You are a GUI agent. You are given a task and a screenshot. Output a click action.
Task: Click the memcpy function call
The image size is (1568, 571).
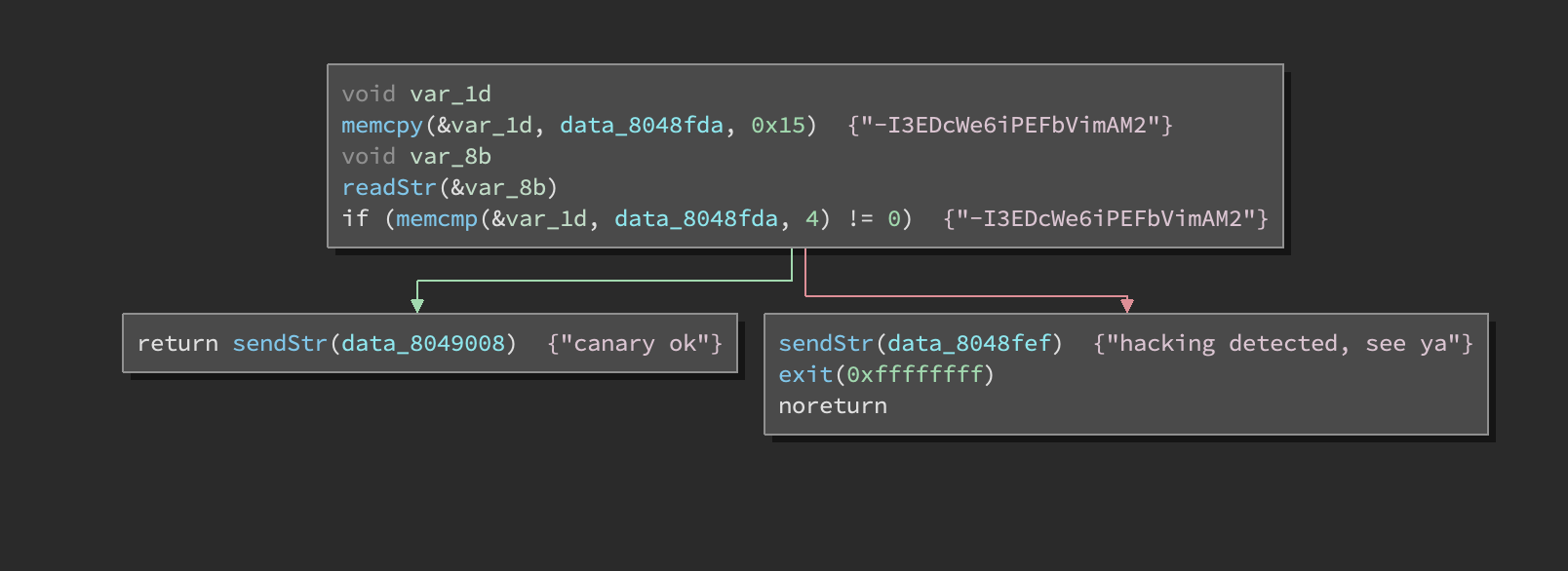[381, 125]
